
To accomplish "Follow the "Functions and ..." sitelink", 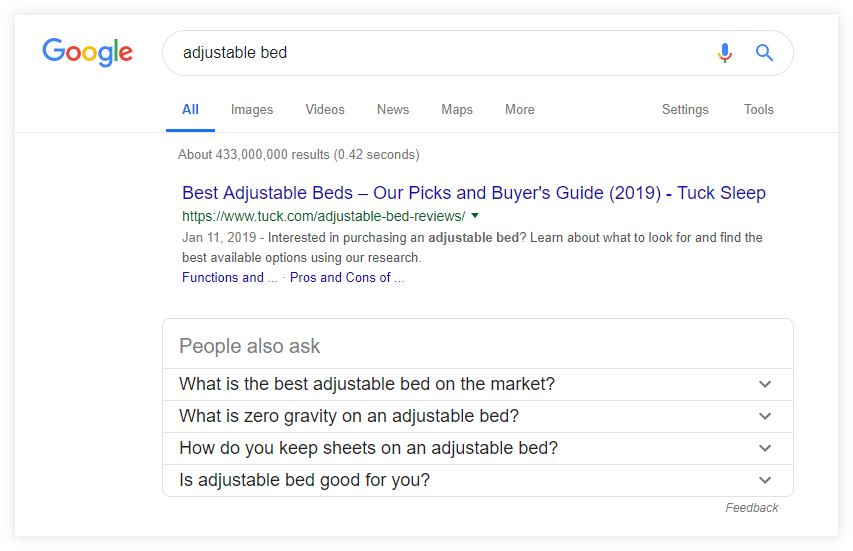I will 230,277.
